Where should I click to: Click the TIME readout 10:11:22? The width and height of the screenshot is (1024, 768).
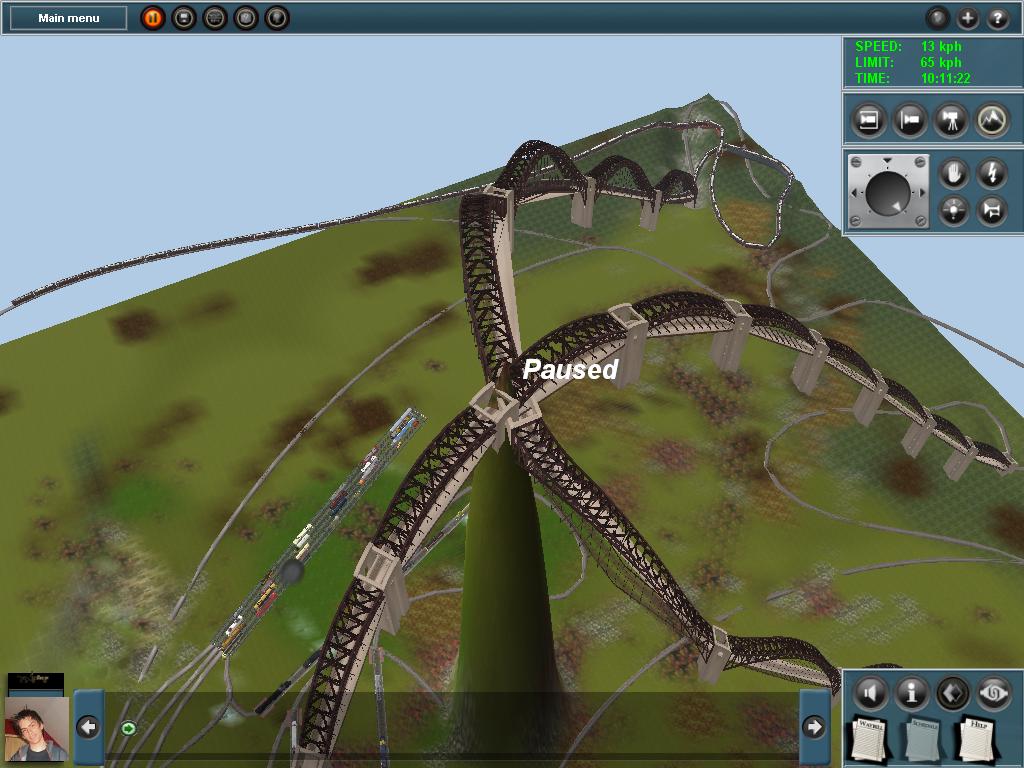pos(913,78)
